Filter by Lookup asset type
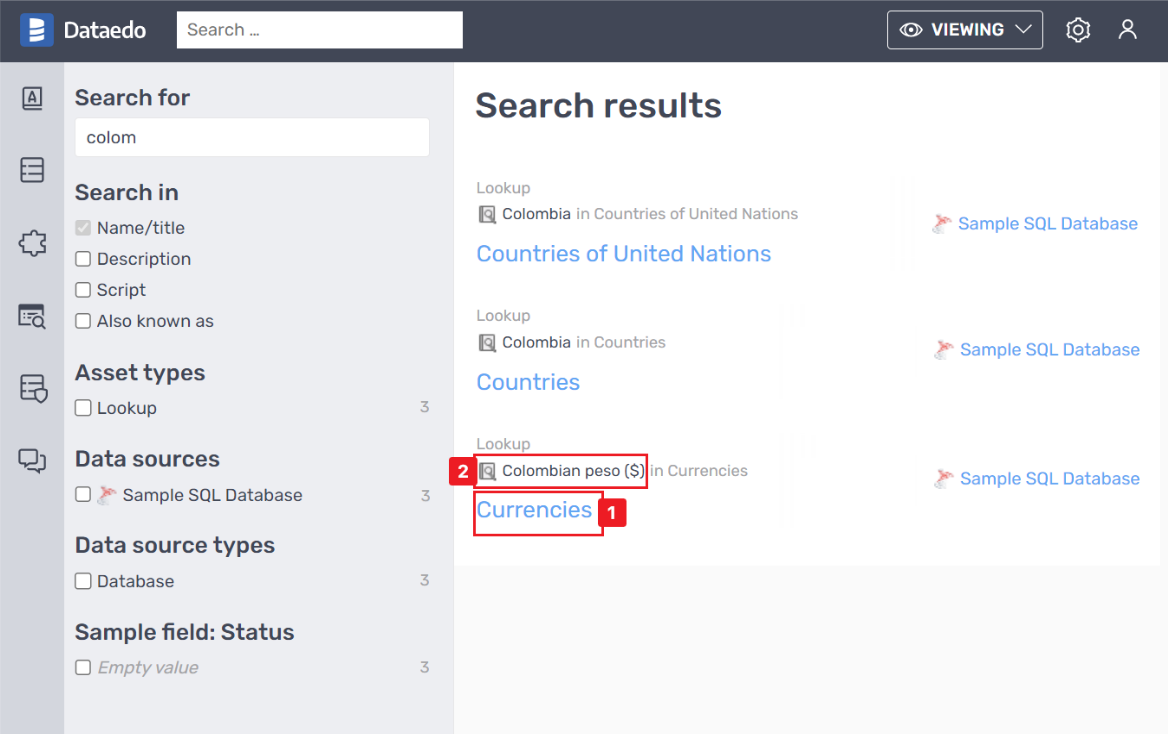This screenshot has width=1169, height=734. pyautogui.click(x=84, y=408)
